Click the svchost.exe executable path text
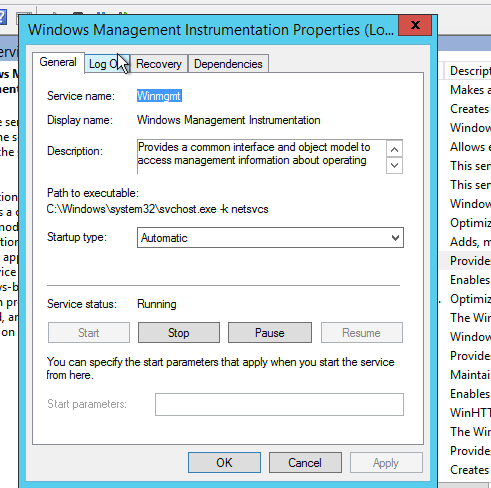 157,209
